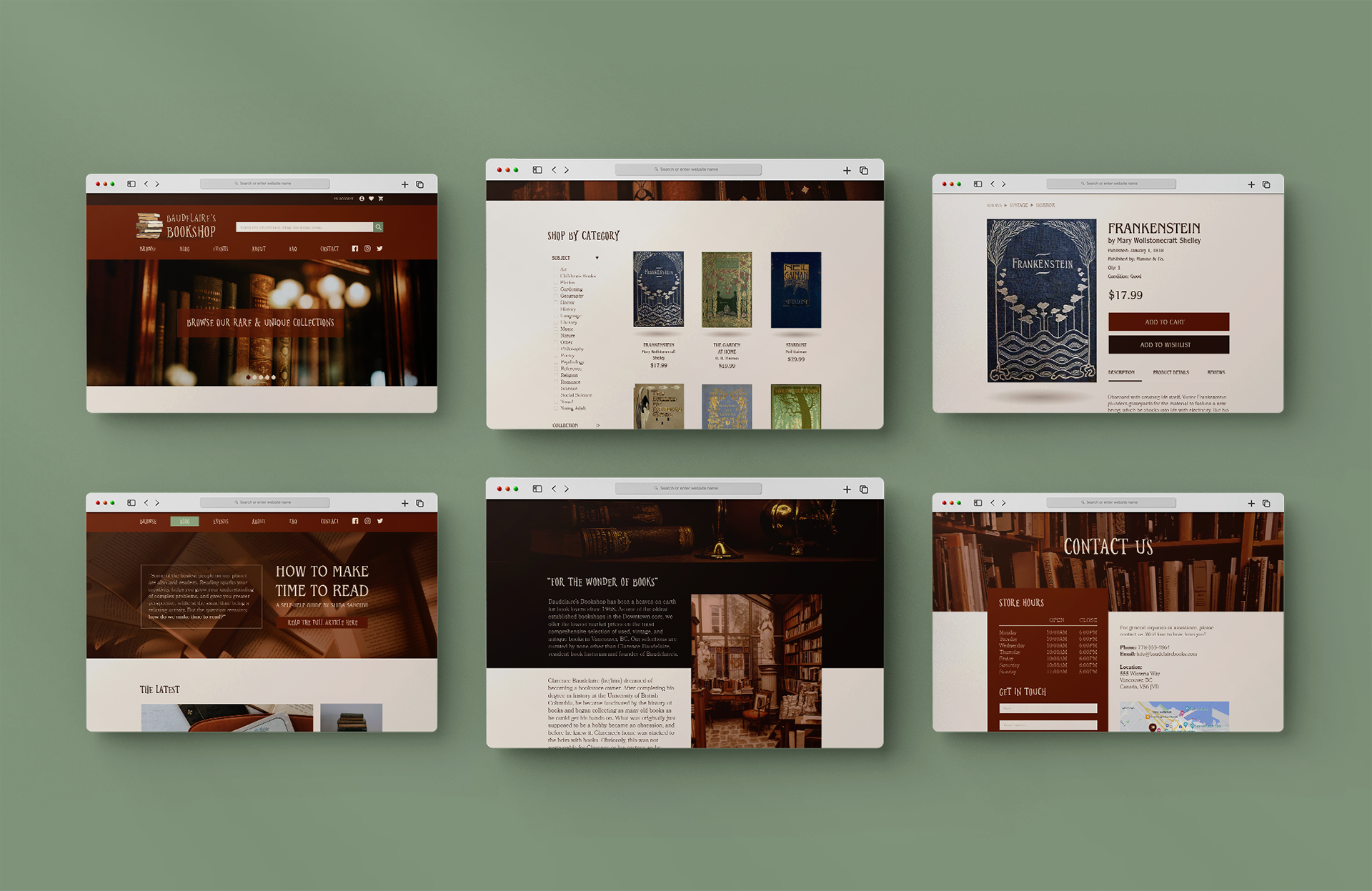Open Browse menu on home page
The image size is (1372, 891).
click(x=148, y=249)
